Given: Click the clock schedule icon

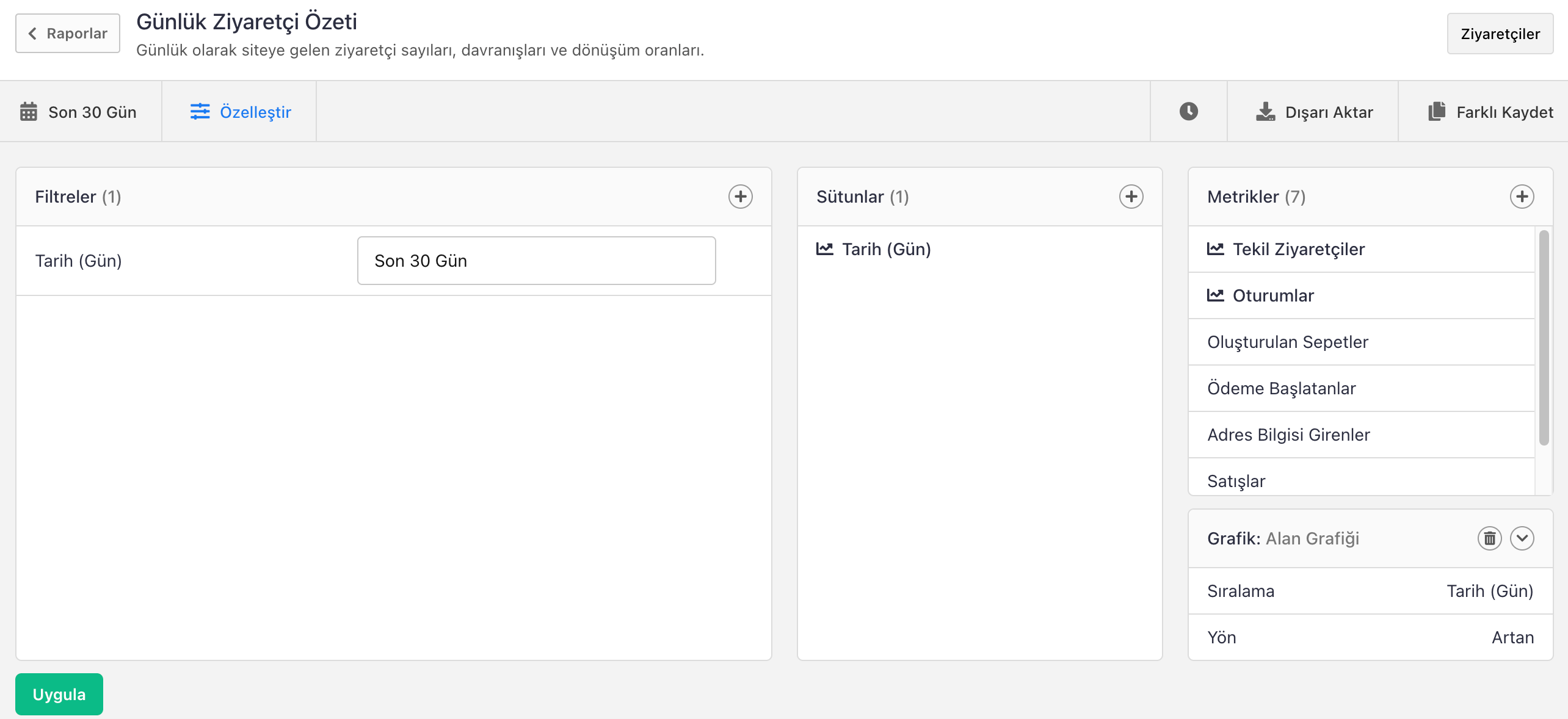Looking at the screenshot, I should tap(1188, 112).
